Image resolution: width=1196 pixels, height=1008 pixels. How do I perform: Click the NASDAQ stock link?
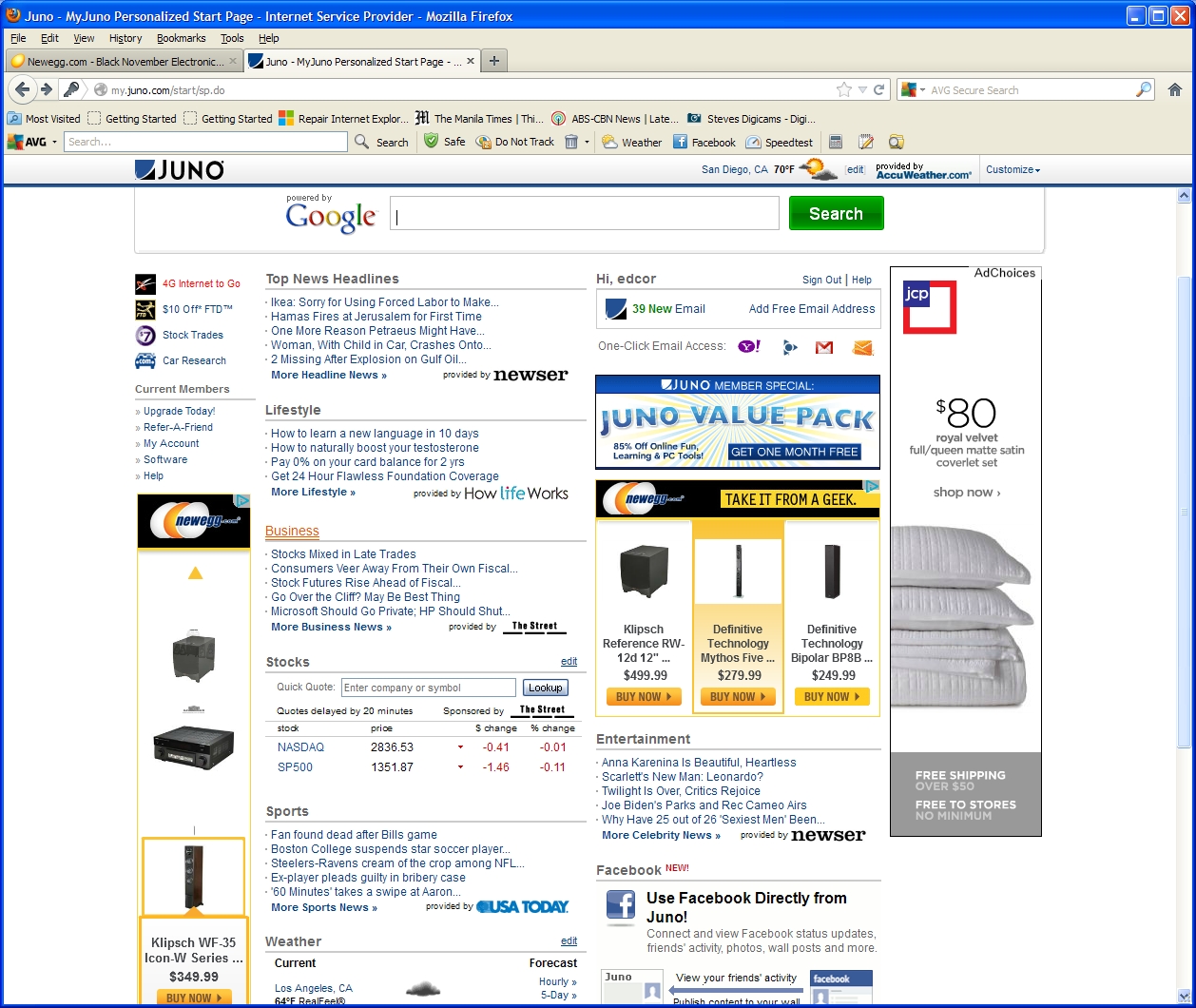pyautogui.click(x=300, y=747)
